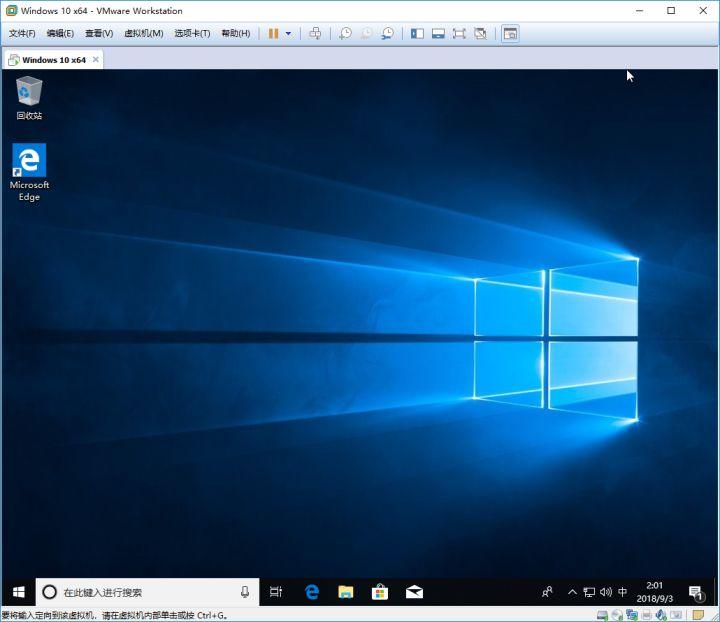
Task: Open the 文件(F) menu
Action: coord(22,34)
